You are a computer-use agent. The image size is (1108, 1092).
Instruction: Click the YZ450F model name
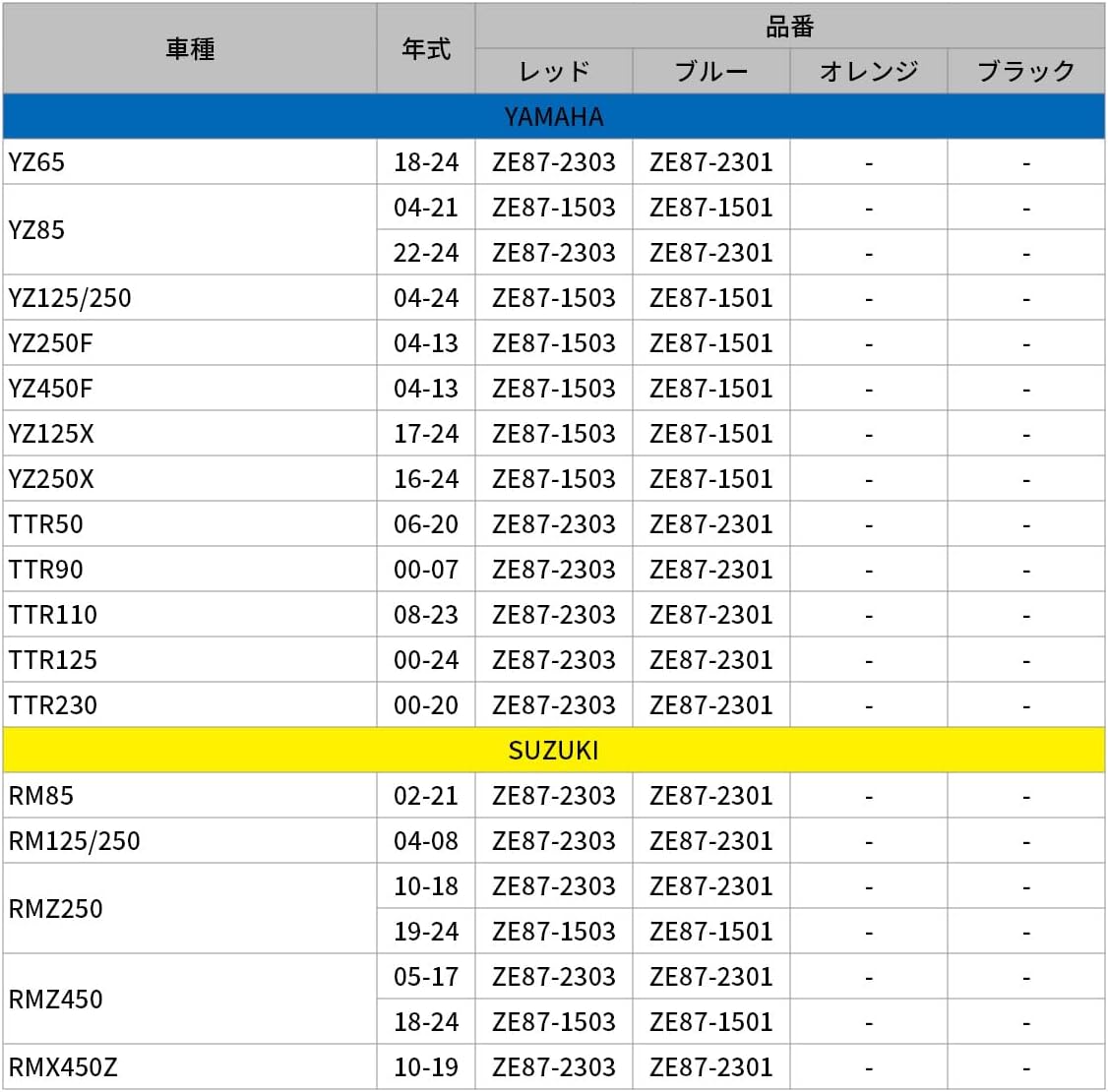coord(50,389)
